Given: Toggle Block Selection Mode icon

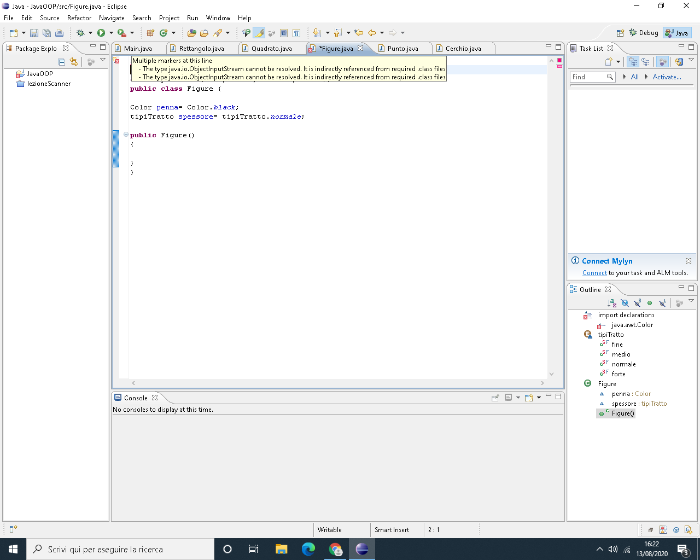Looking at the screenshot, I should [284, 33].
